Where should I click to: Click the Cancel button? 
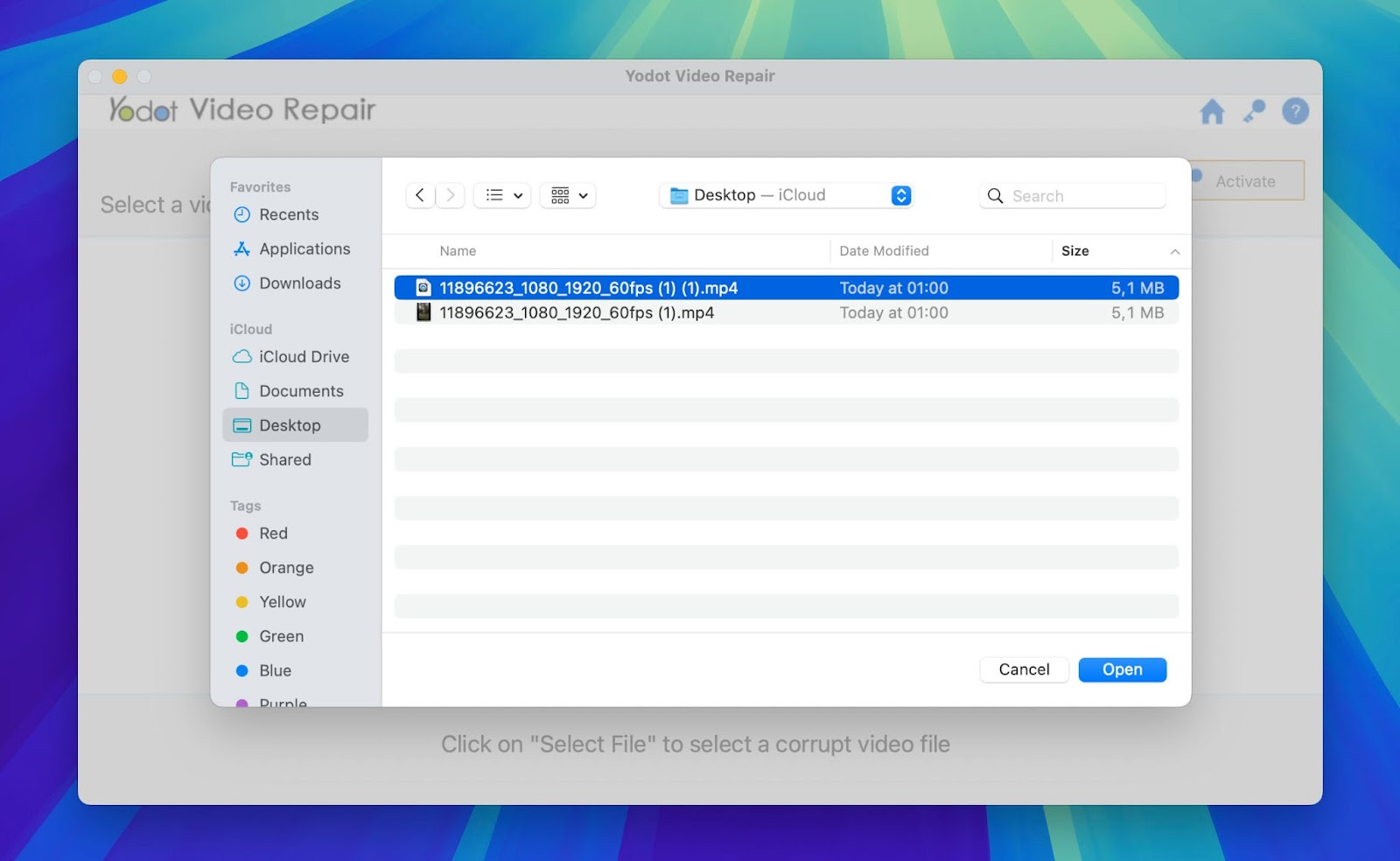(1024, 669)
